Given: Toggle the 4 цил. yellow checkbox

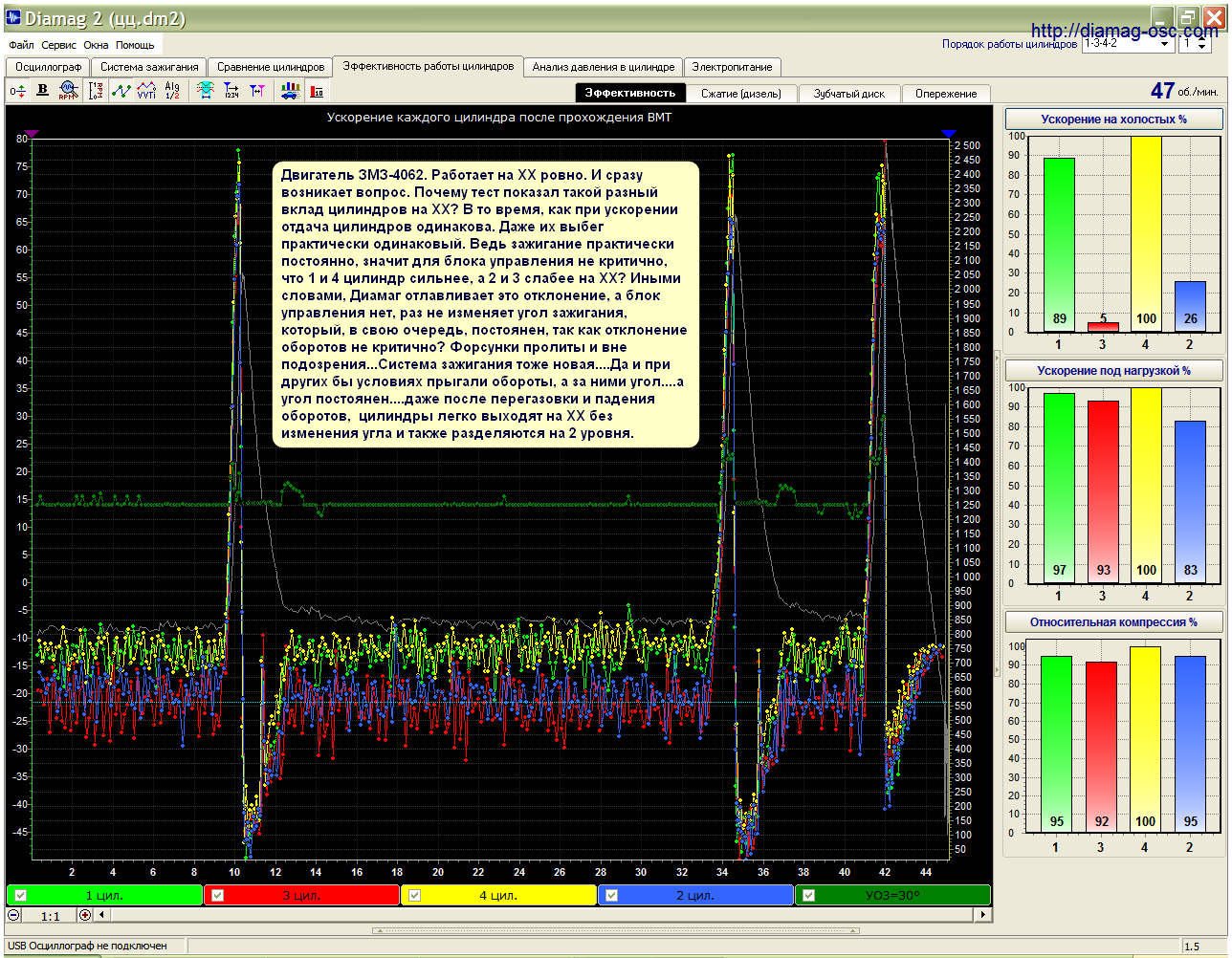Looking at the screenshot, I should coord(415,896).
